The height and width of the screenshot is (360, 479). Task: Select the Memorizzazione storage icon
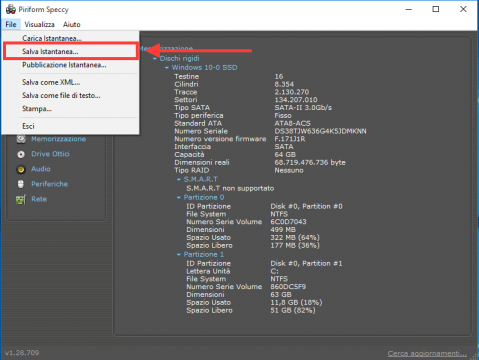21,139
